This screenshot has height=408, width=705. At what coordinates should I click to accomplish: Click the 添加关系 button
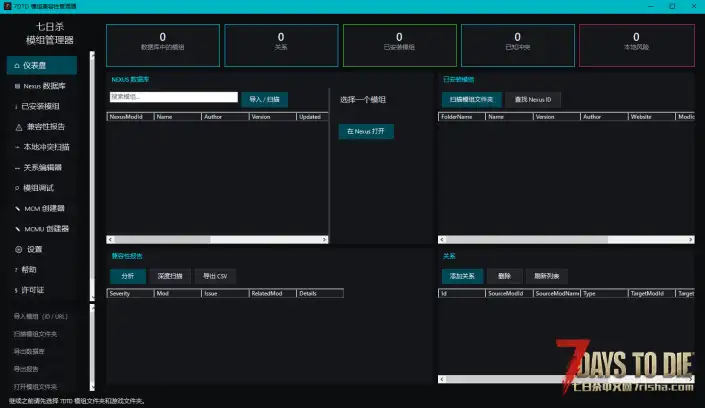(462, 276)
